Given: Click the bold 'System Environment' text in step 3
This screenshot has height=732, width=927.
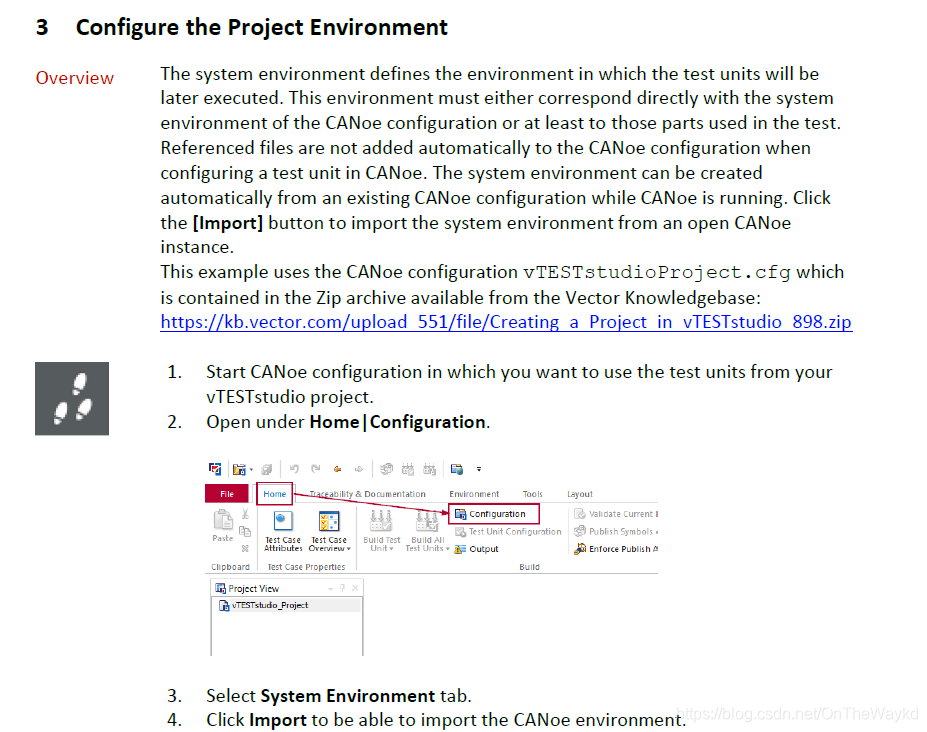Looking at the screenshot, I should 348,696.
